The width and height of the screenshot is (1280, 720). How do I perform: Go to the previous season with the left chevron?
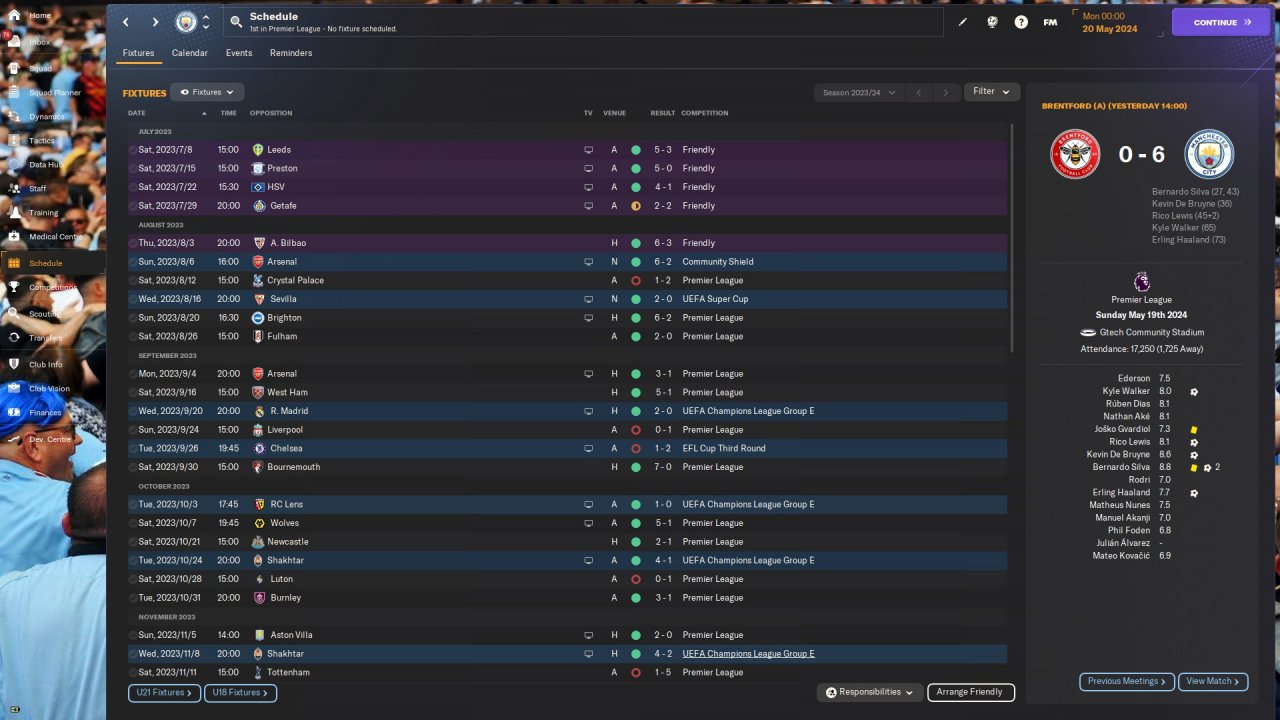click(918, 93)
